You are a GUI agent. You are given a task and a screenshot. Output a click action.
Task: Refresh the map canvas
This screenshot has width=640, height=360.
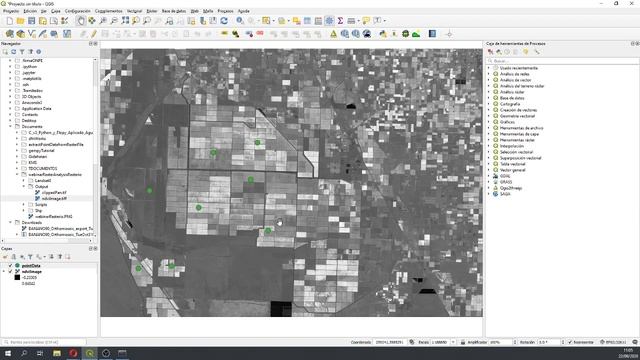point(224,21)
